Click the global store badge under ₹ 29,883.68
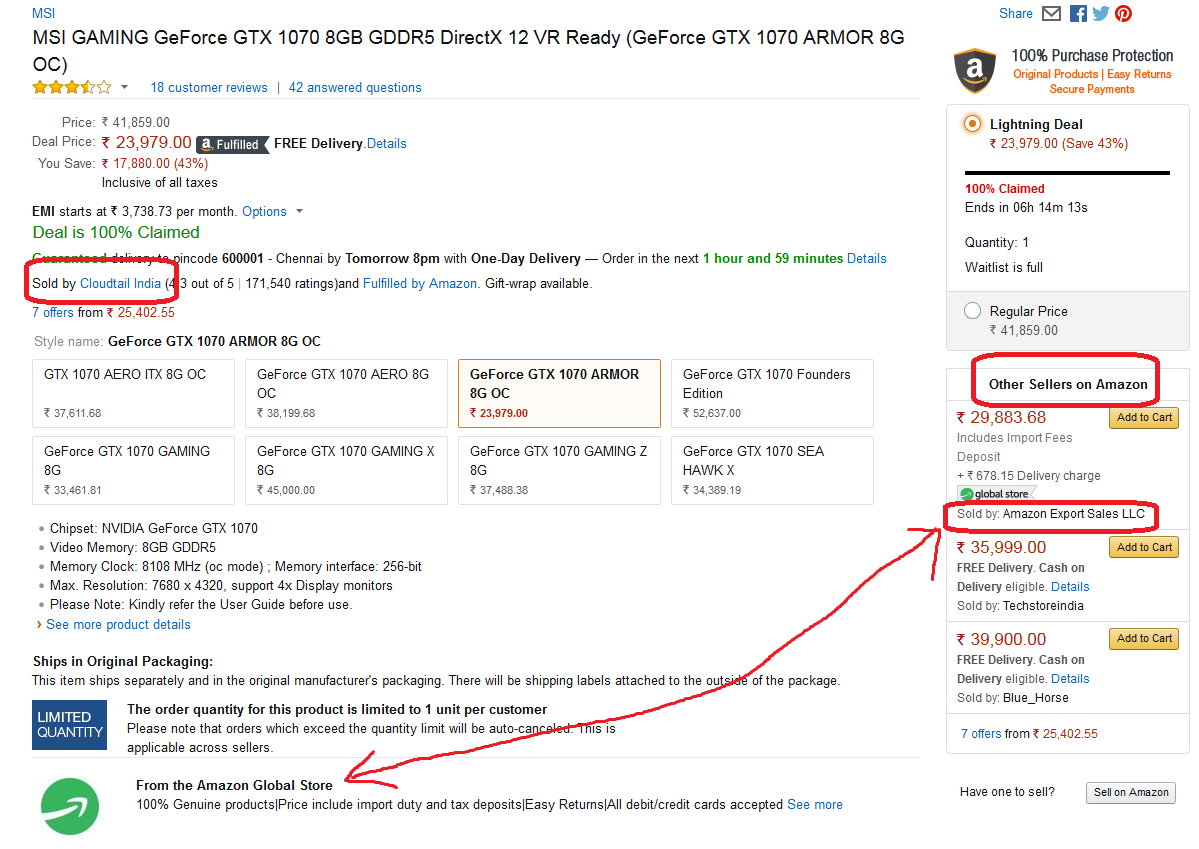The height and width of the screenshot is (849, 1199). (x=996, y=494)
